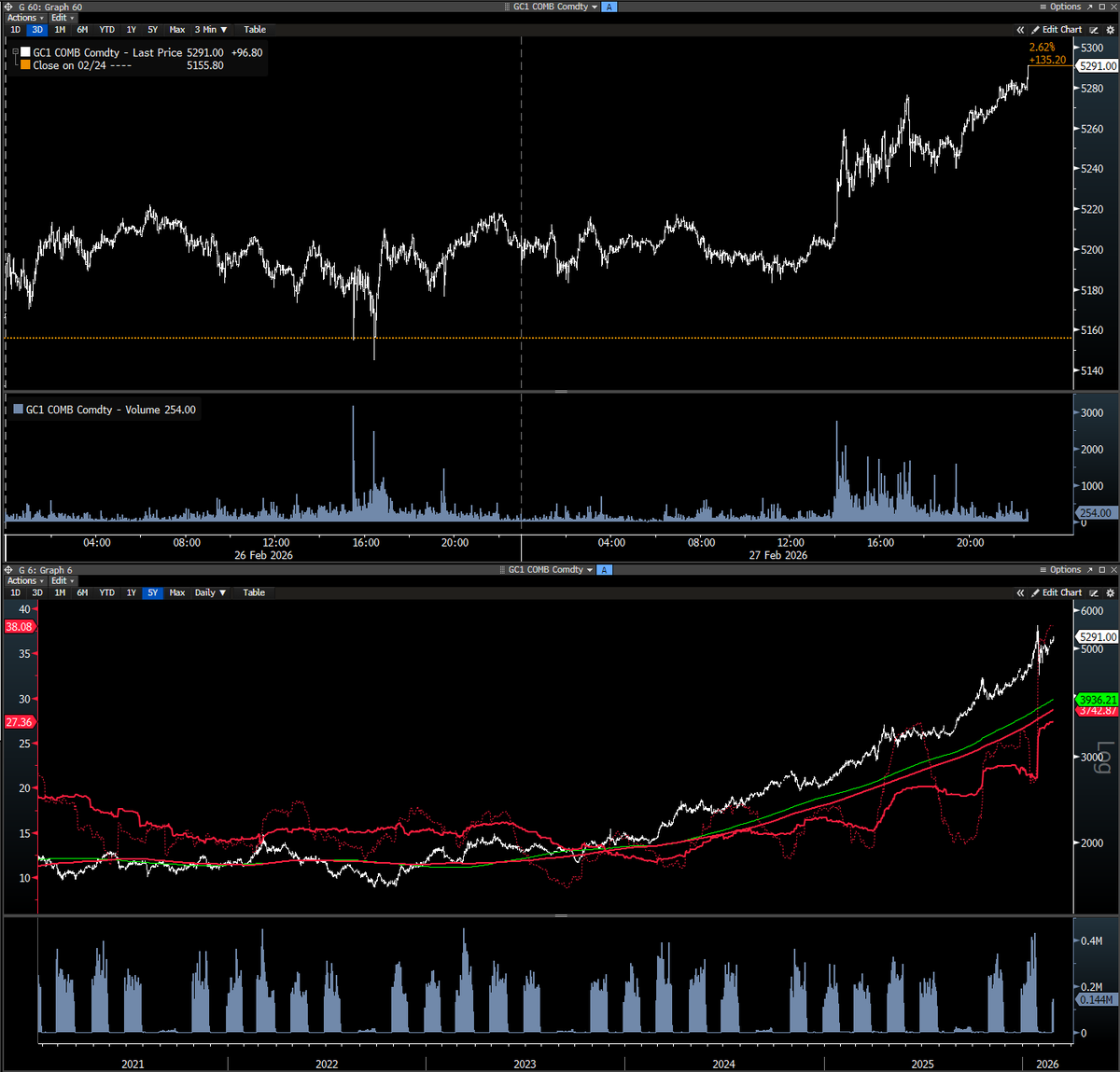Viewport: 1120px width, 1072px height.
Task: Open Table view in Graph 60 panel
Action: tap(255, 30)
